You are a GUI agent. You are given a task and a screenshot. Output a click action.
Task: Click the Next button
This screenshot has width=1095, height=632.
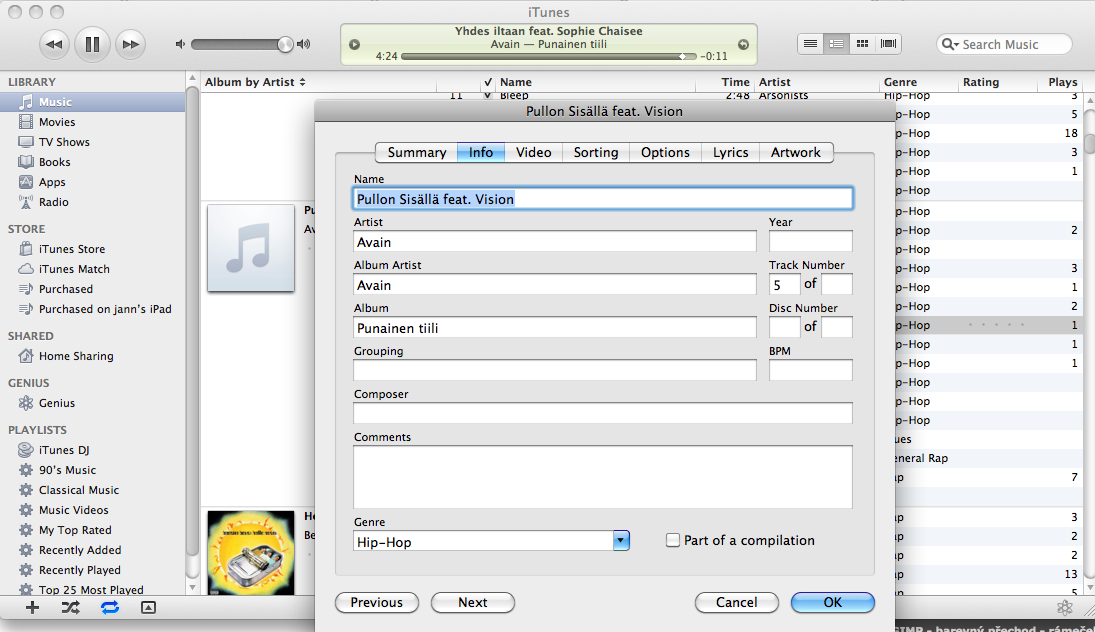click(x=473, y=602)
